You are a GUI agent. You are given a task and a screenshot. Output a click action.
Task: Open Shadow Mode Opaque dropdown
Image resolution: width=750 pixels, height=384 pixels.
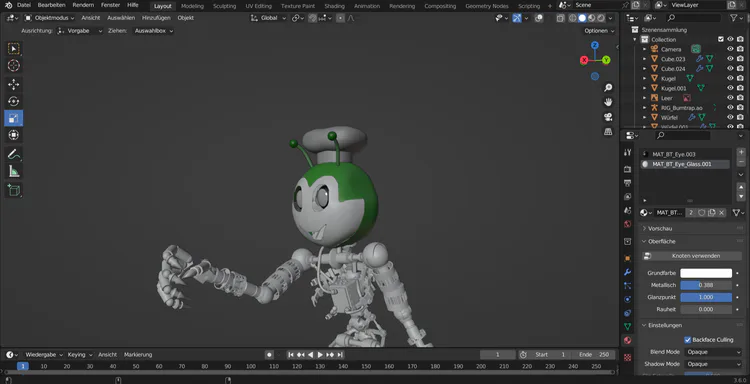(x=713, y=364)
